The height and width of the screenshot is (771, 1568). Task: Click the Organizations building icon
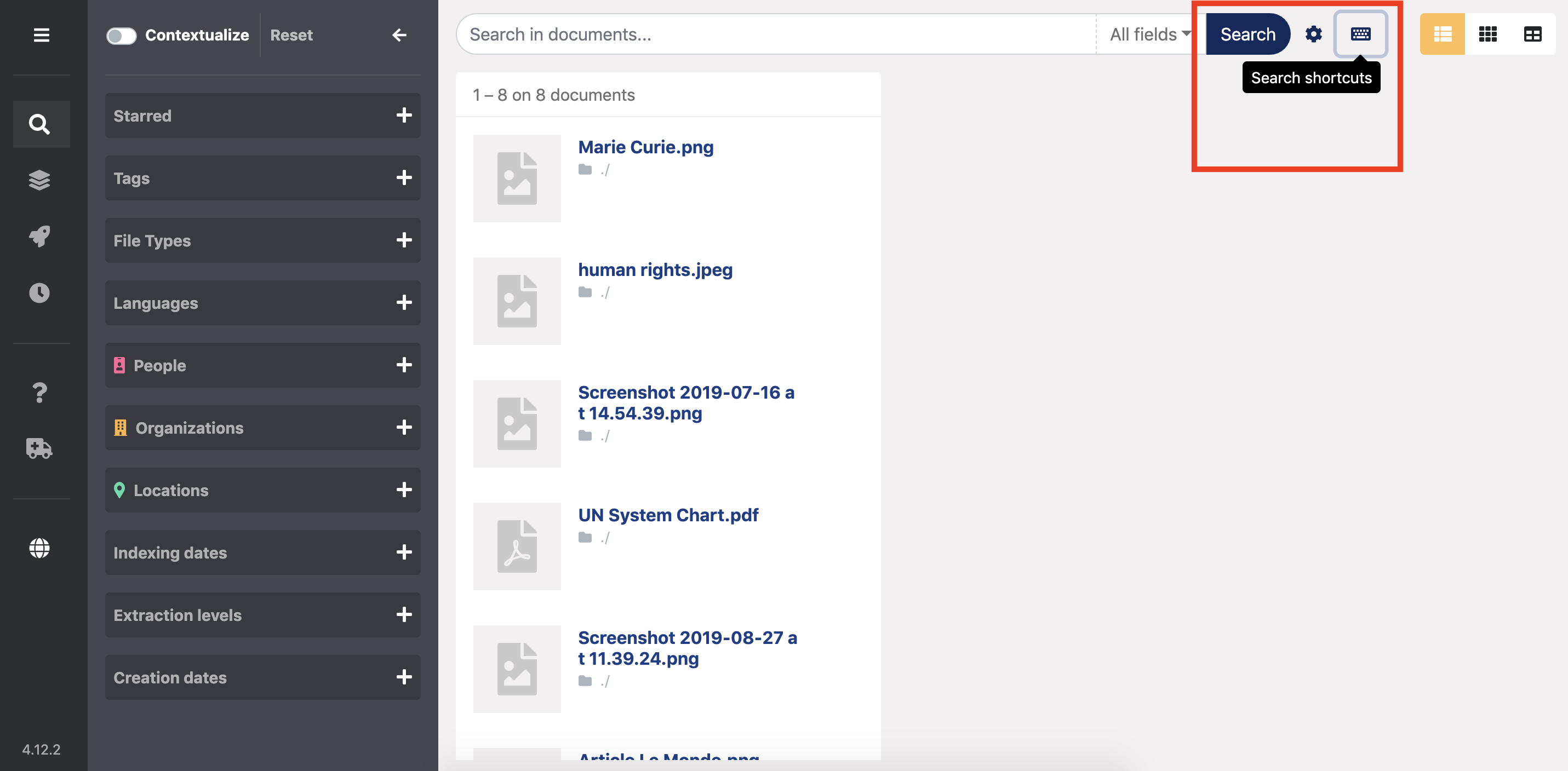pyautogui.click(x=121, y=428)
